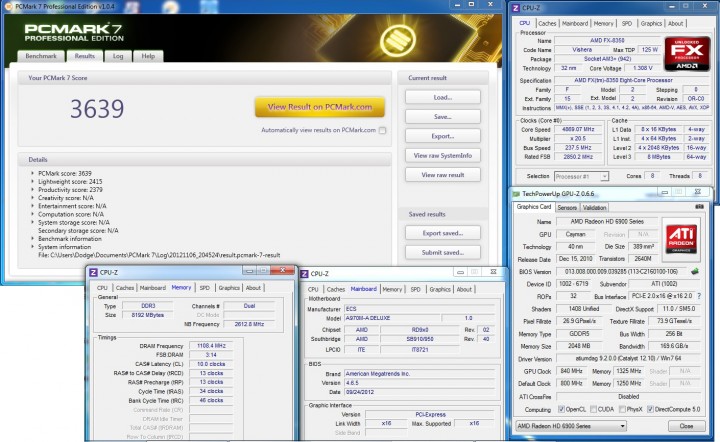Click the Load... button
720x442 pixels.
click(x=443, y=97)
